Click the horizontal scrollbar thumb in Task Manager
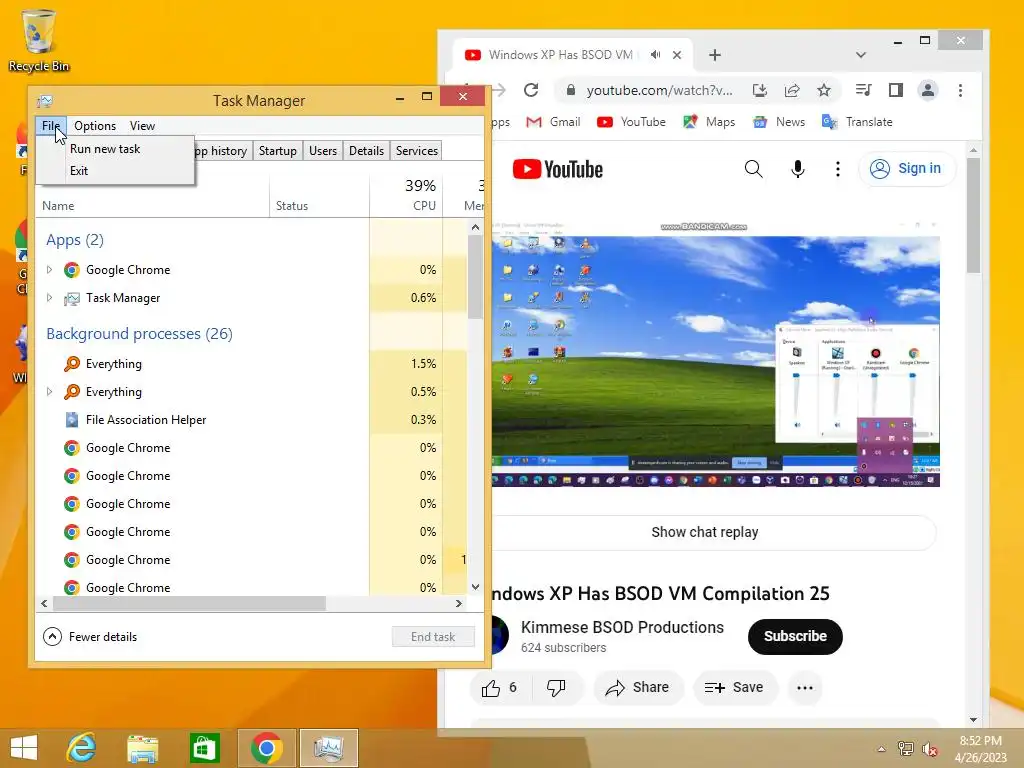The height and width of the screenshot is (768, 1024). [x=189, y=603]
